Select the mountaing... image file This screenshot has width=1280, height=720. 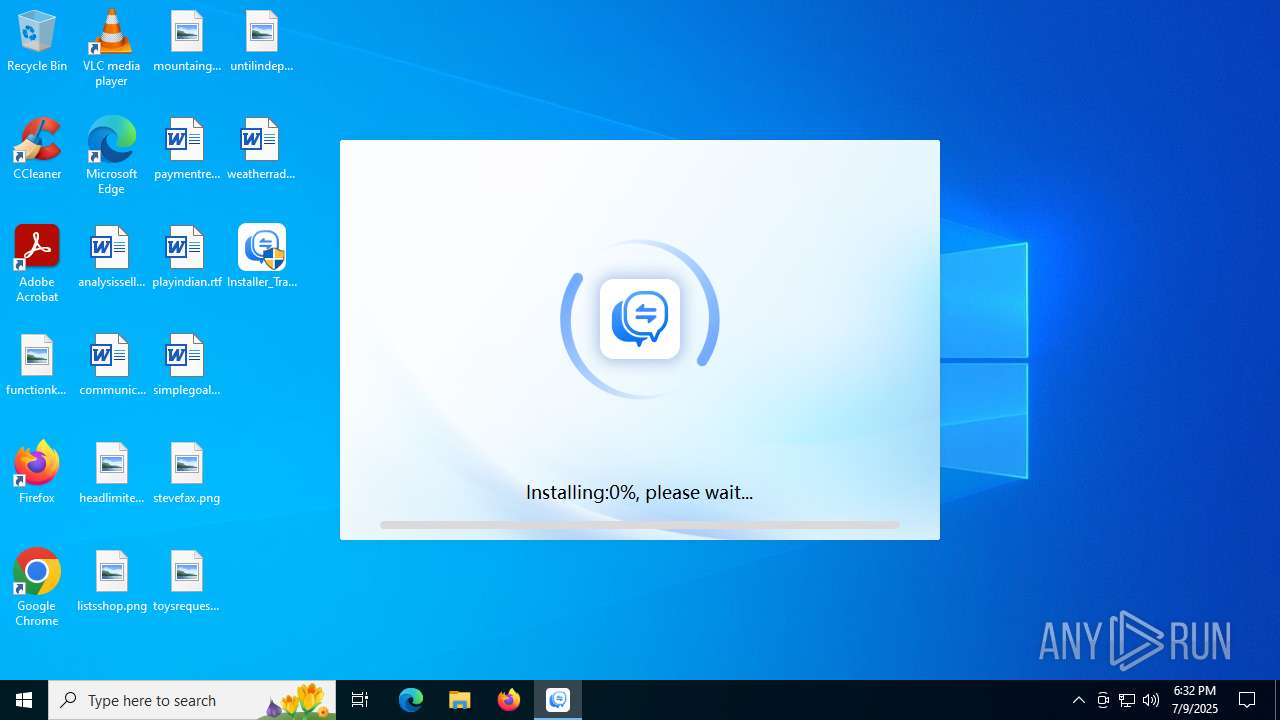[187, 42]
